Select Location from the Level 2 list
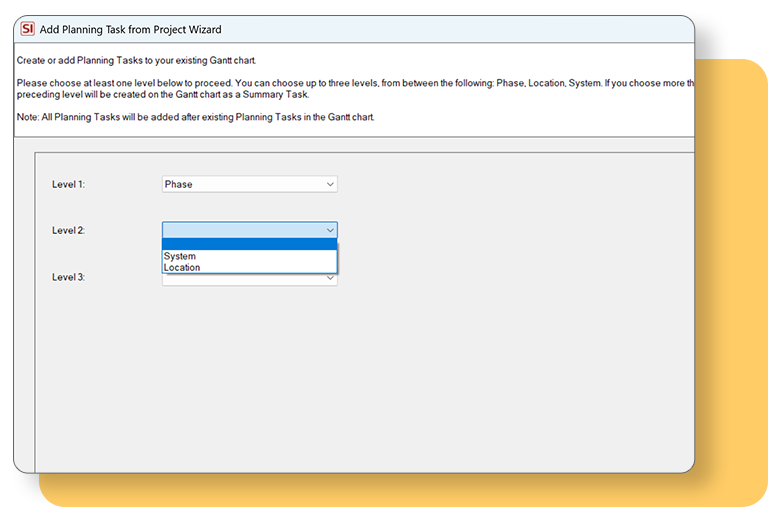 249,267
